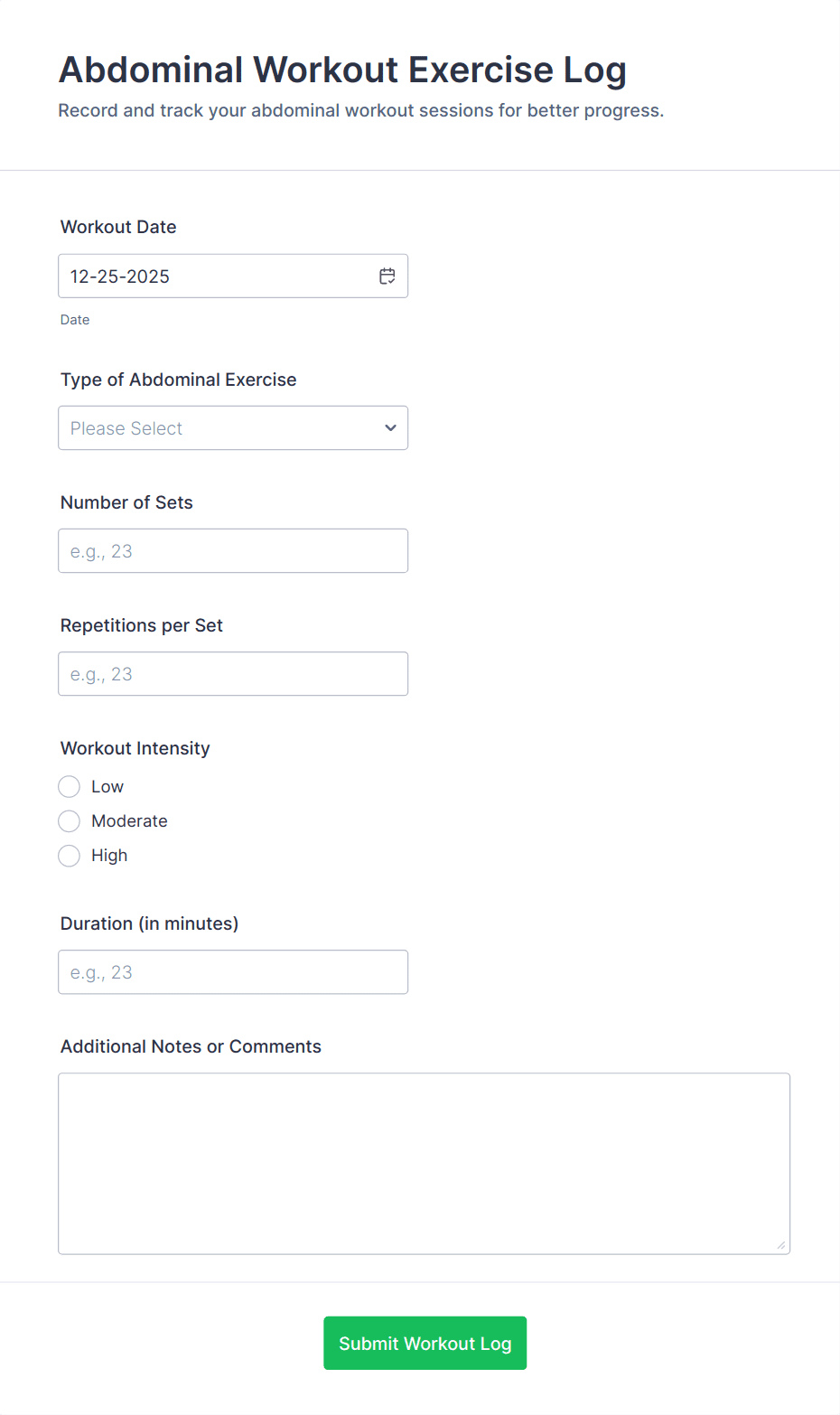Click the form description subtitle text
This screenshot has height=1415, width=840.
click(360, 110)
